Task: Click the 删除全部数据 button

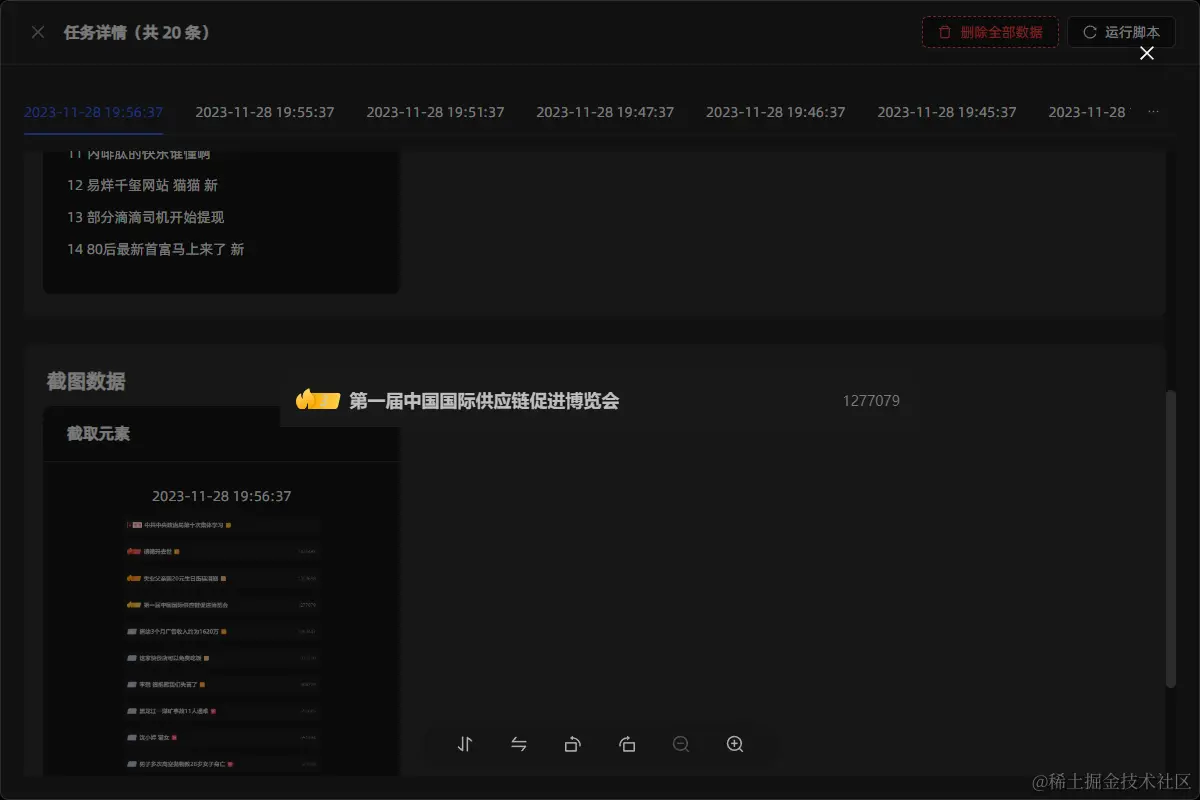Action: [990, 32]
